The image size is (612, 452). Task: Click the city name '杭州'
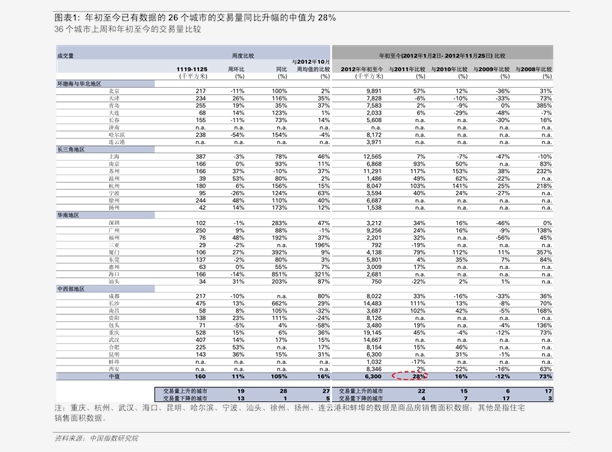click(114, 186)
